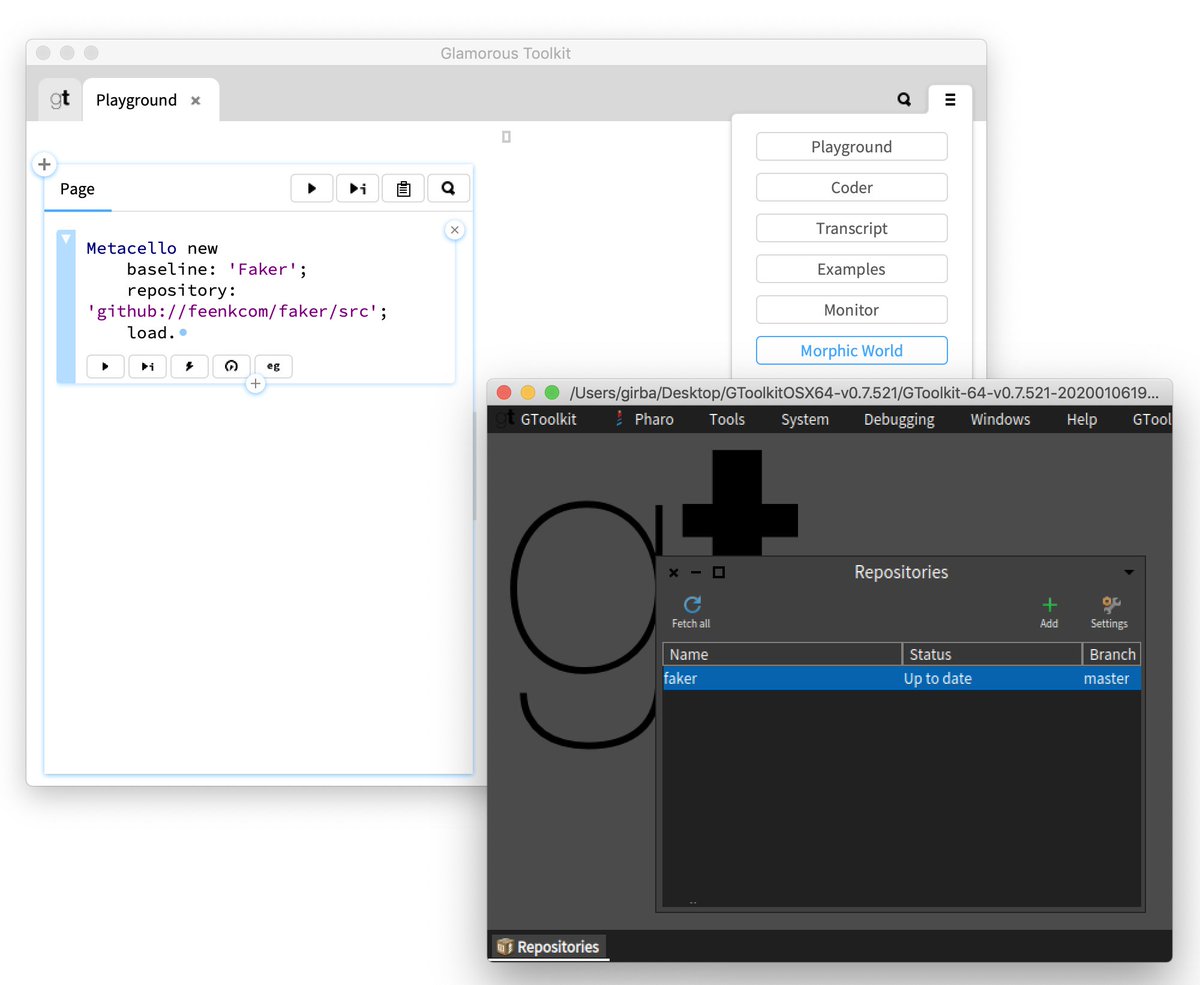Image resolution: width=1200 pixels, height=985 pixels.
Task: Click Fetch all in Repositories toolbar
Action: tap(691, 612)
